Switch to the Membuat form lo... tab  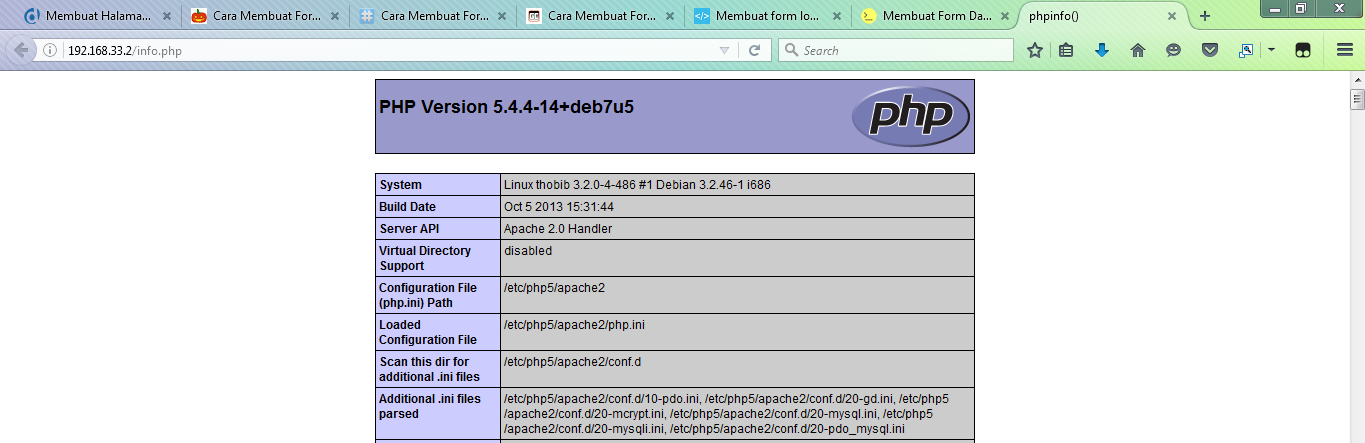[767, 16]
